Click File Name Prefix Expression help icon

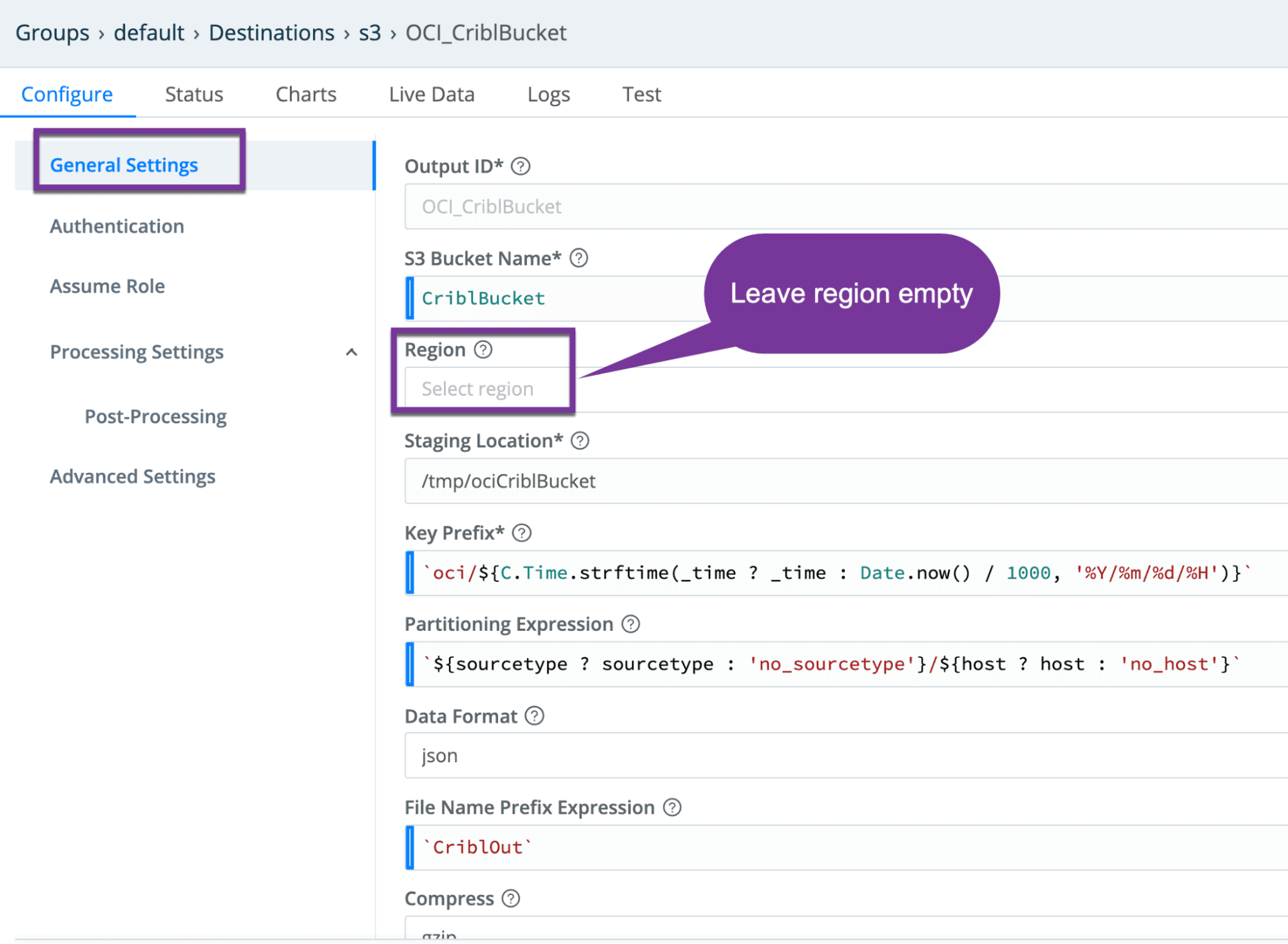pos(672,807)
